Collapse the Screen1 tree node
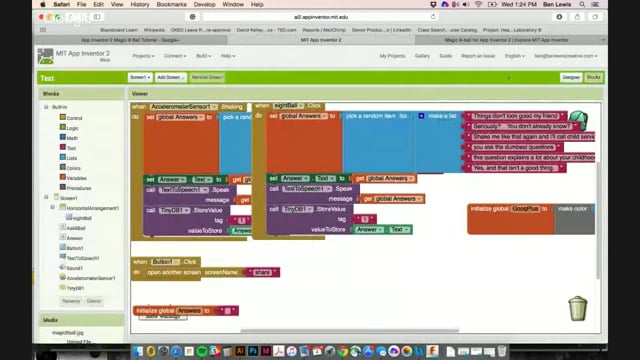Viewport: 640px width, 360px height. pos(46,198)
